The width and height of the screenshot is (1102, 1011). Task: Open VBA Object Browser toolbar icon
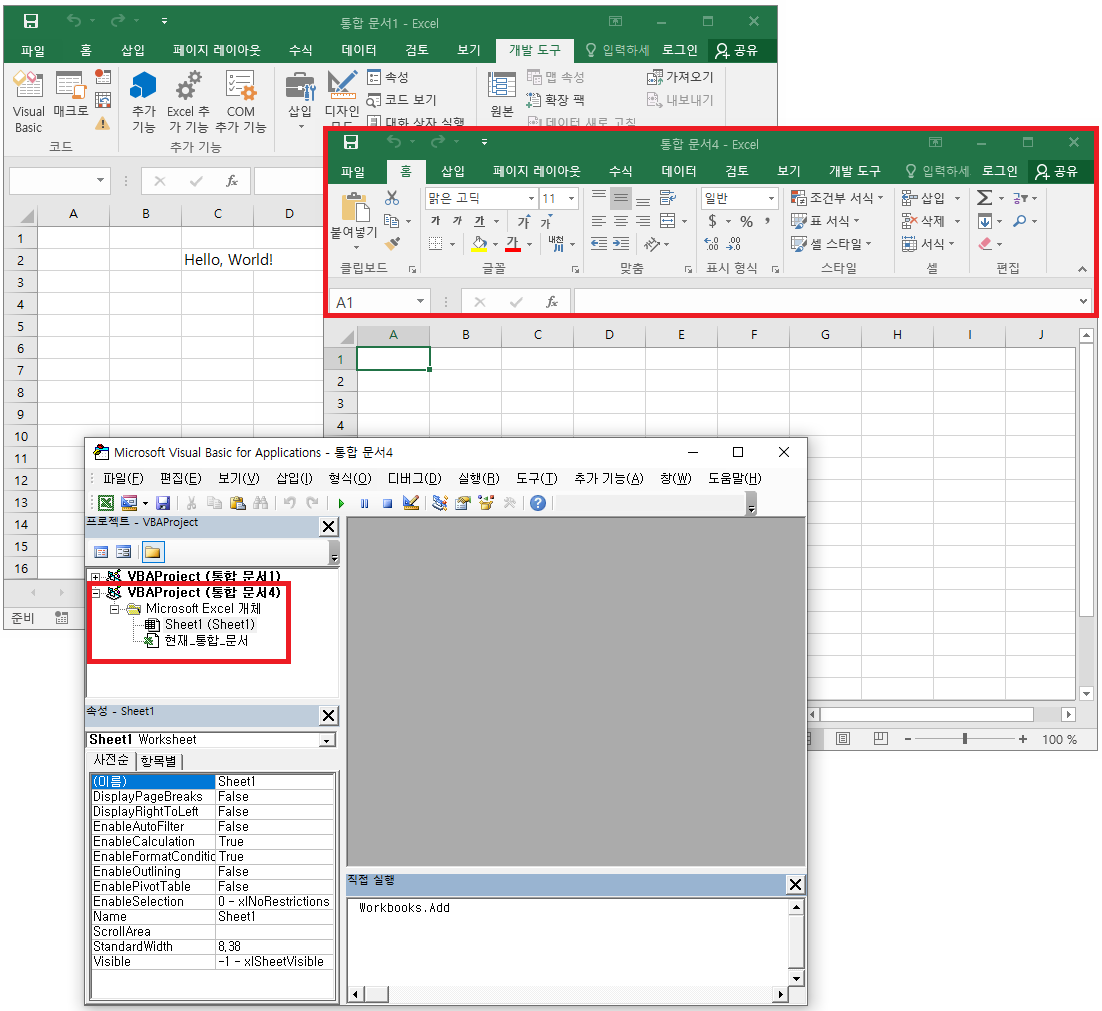point(486,503)
